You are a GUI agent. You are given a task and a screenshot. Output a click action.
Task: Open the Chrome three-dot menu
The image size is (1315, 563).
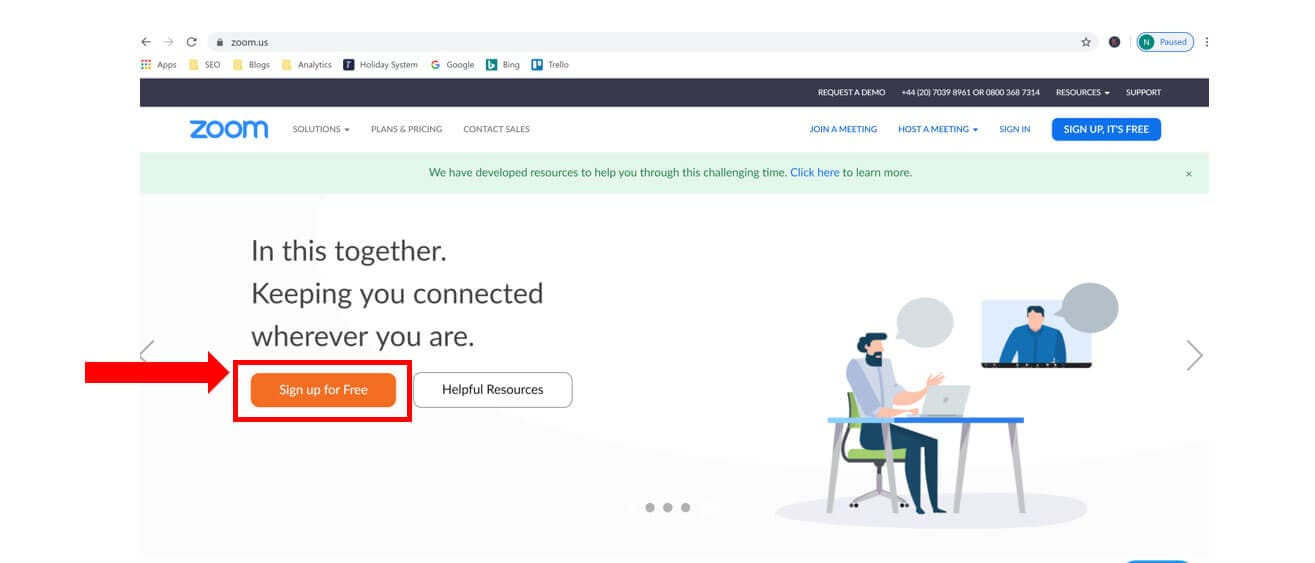(x=1207, y=42)
